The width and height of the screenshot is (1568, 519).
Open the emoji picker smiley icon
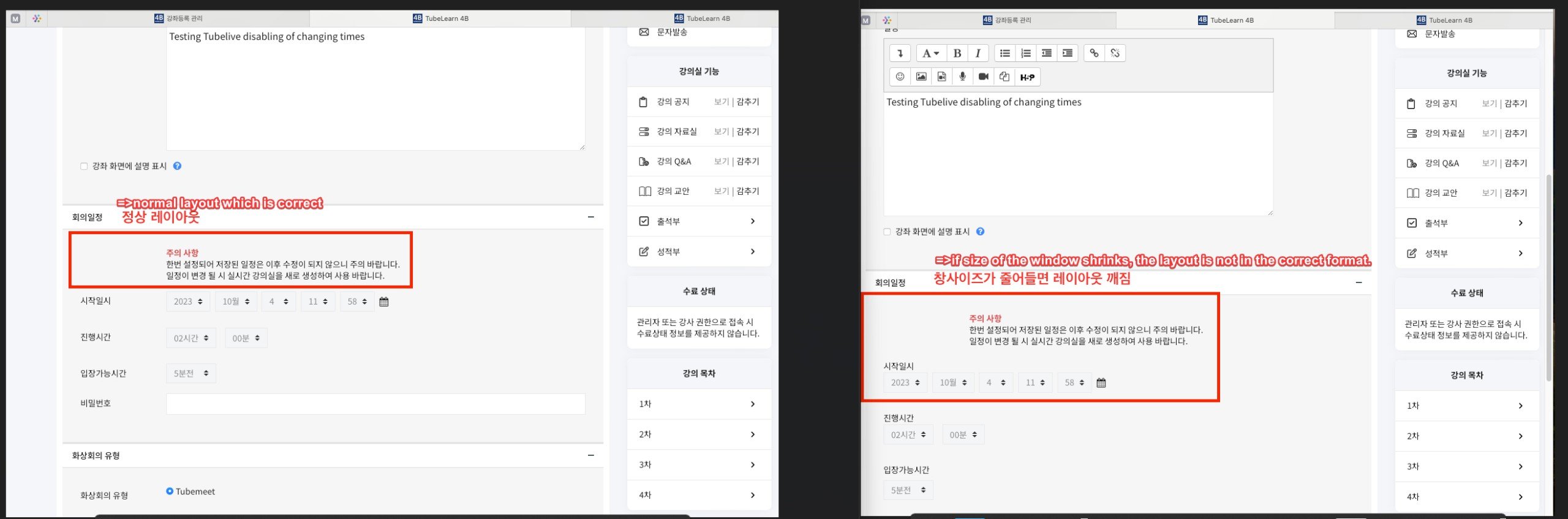coord(900,77)
